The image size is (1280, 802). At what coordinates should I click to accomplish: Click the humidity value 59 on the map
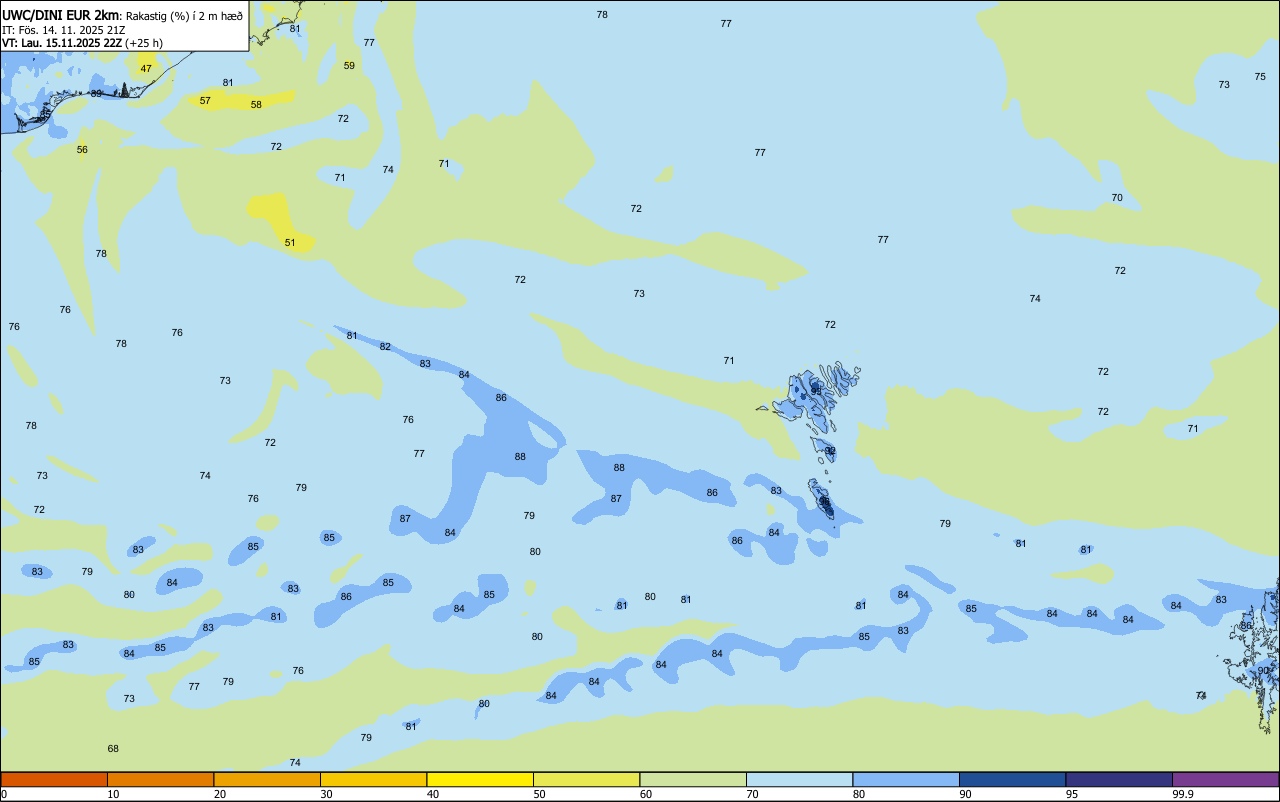click(349, 66)
